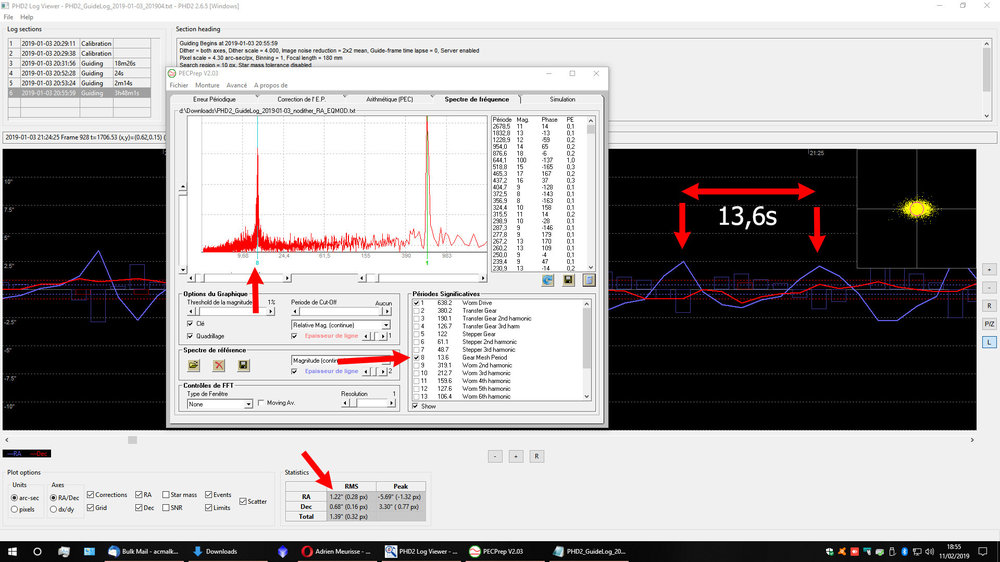Click the P/Z button right of graph
Image resolution: width=1000 pixels, height=562 pixels.
tap(989, 324)
